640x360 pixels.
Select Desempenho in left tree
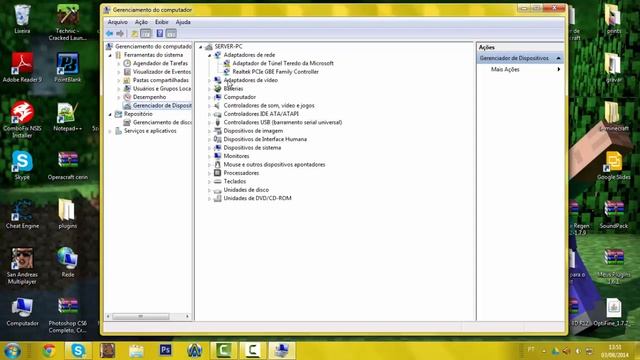pyautogui.click(x=149, y=97)
